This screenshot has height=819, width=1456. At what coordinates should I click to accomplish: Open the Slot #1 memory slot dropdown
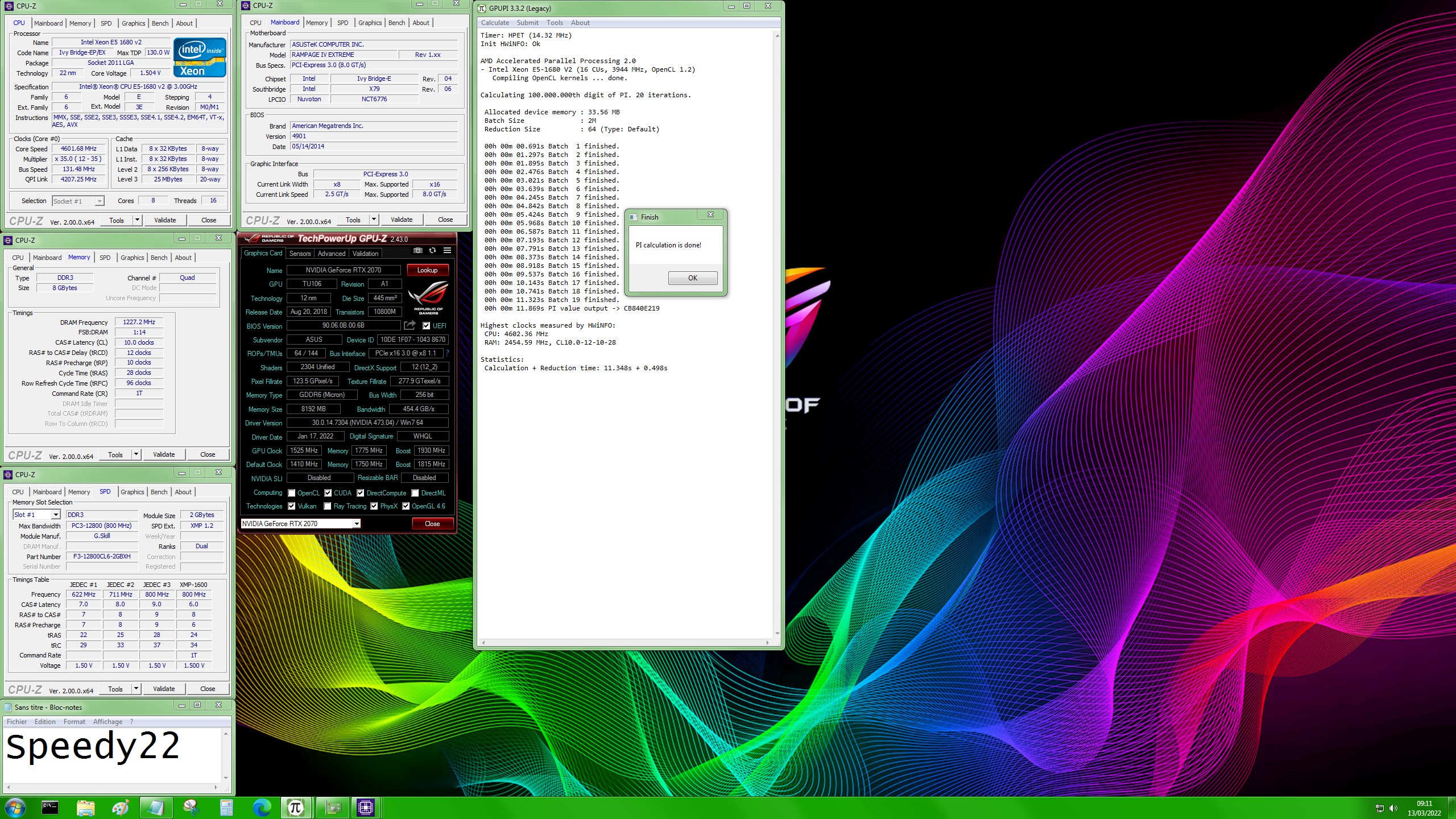pyautogui.click(x=36, y=514)
